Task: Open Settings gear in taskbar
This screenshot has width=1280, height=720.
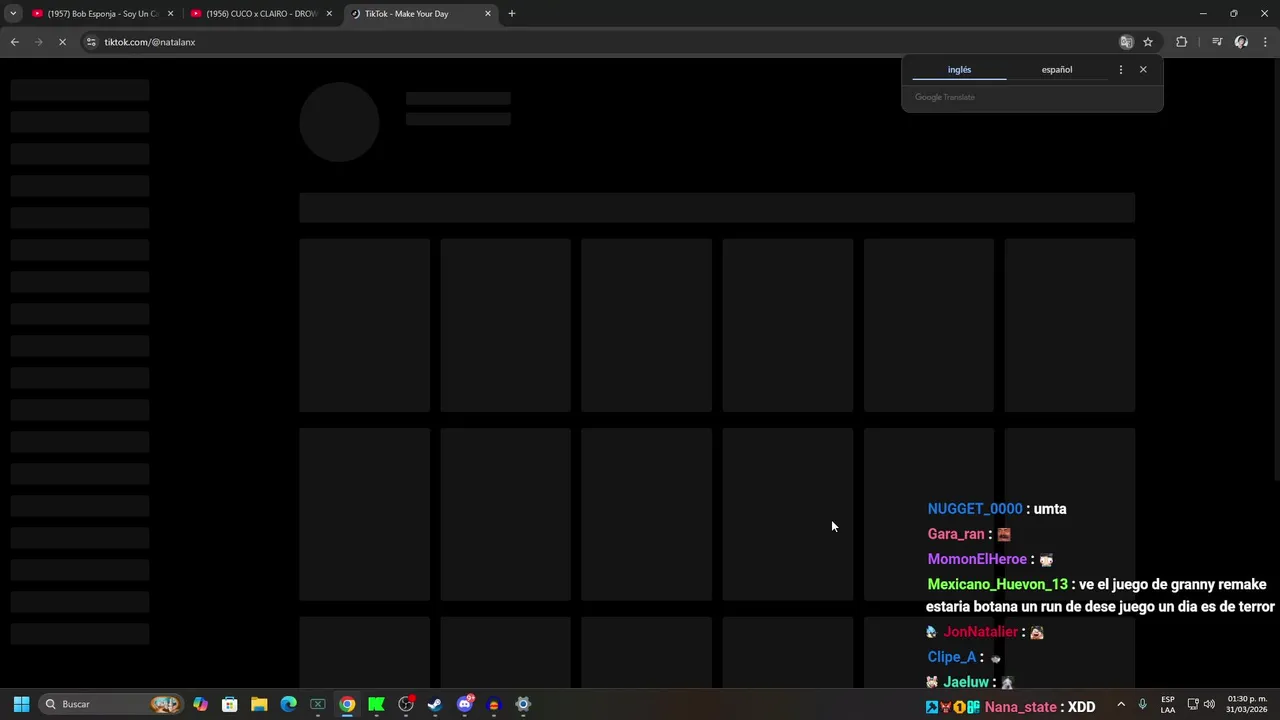Action: point(523,704)
